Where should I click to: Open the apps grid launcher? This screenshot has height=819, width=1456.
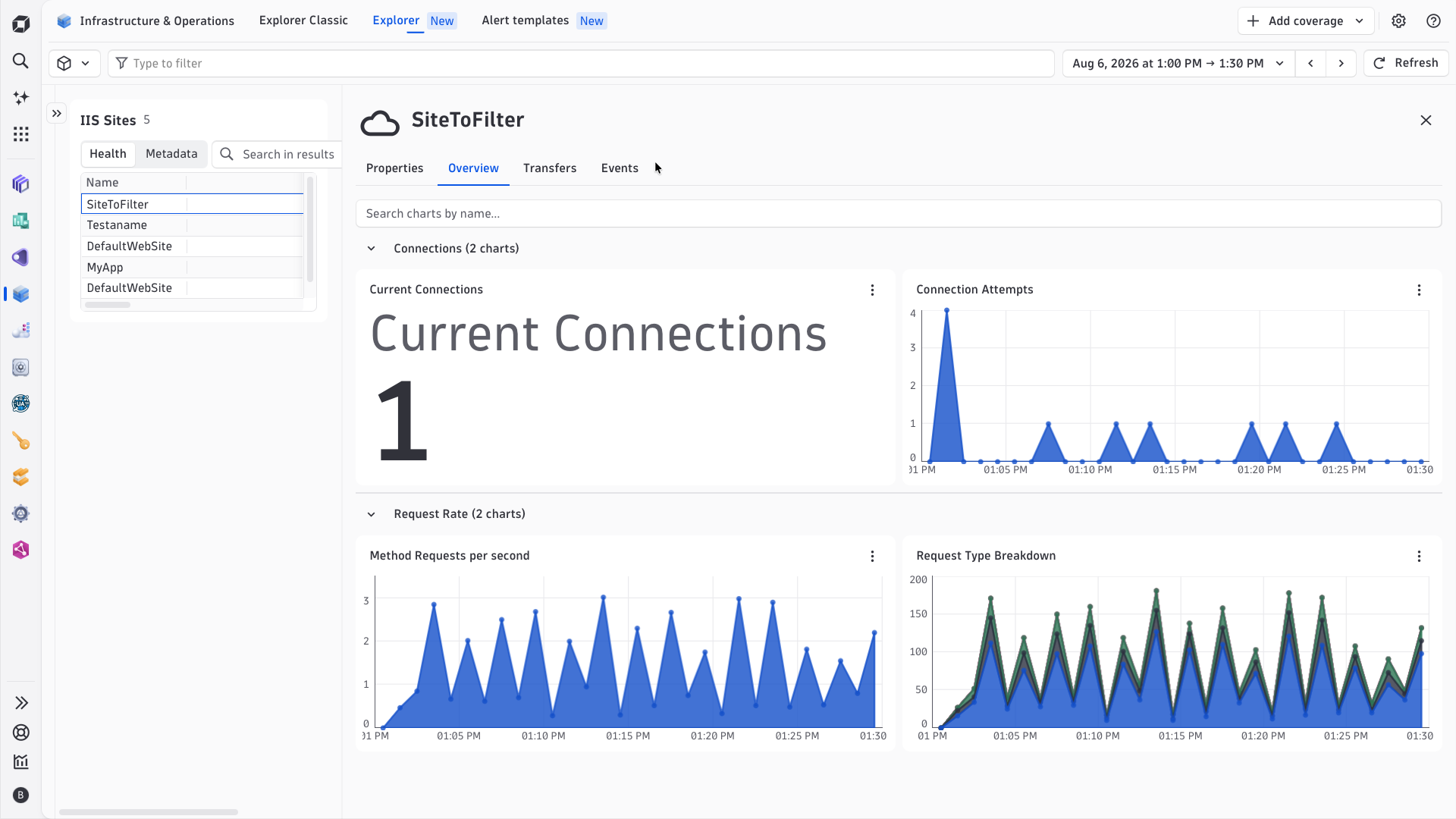[21, 134]
